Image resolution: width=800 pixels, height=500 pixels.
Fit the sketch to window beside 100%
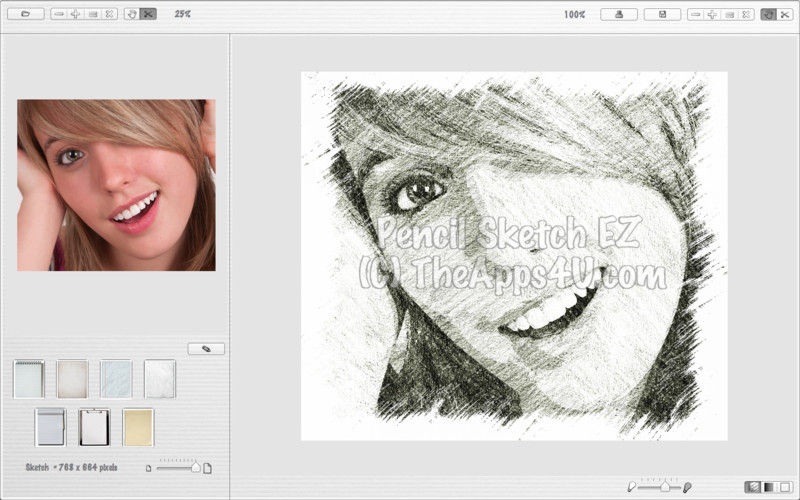[x=730, y=14]
